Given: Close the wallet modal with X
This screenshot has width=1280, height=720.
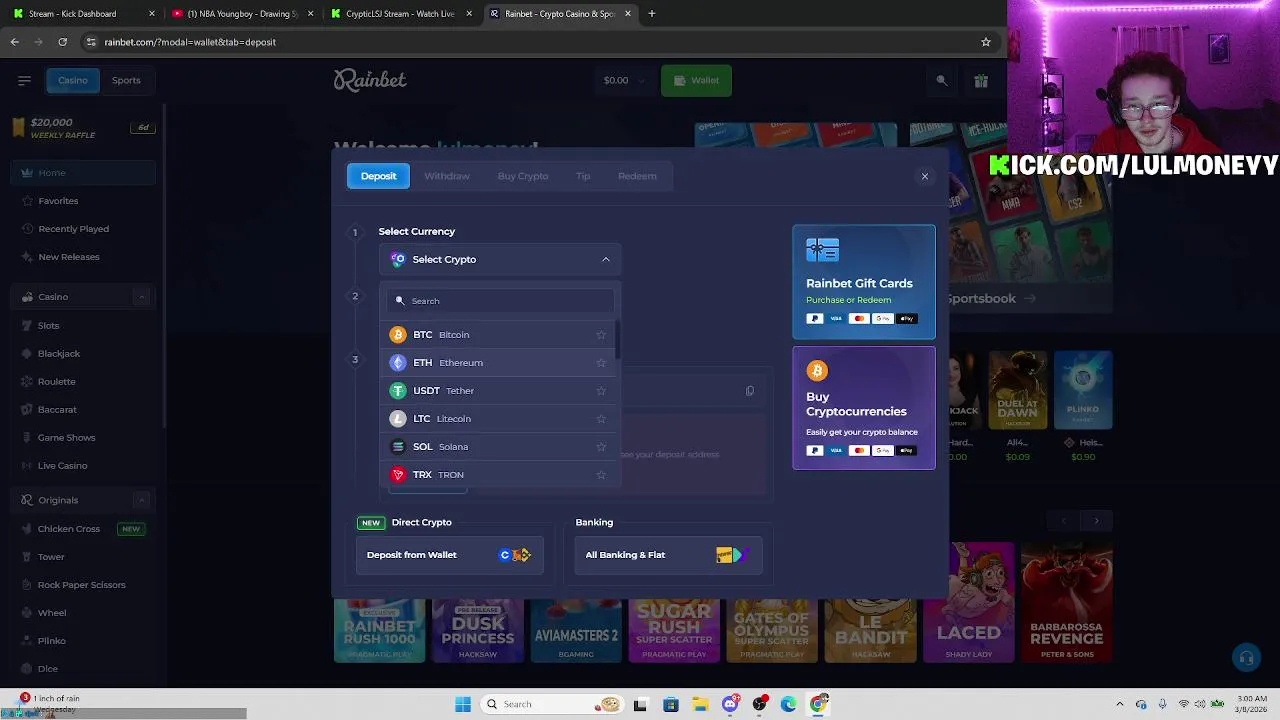Looking at the screenshot, I should point(925,176).
